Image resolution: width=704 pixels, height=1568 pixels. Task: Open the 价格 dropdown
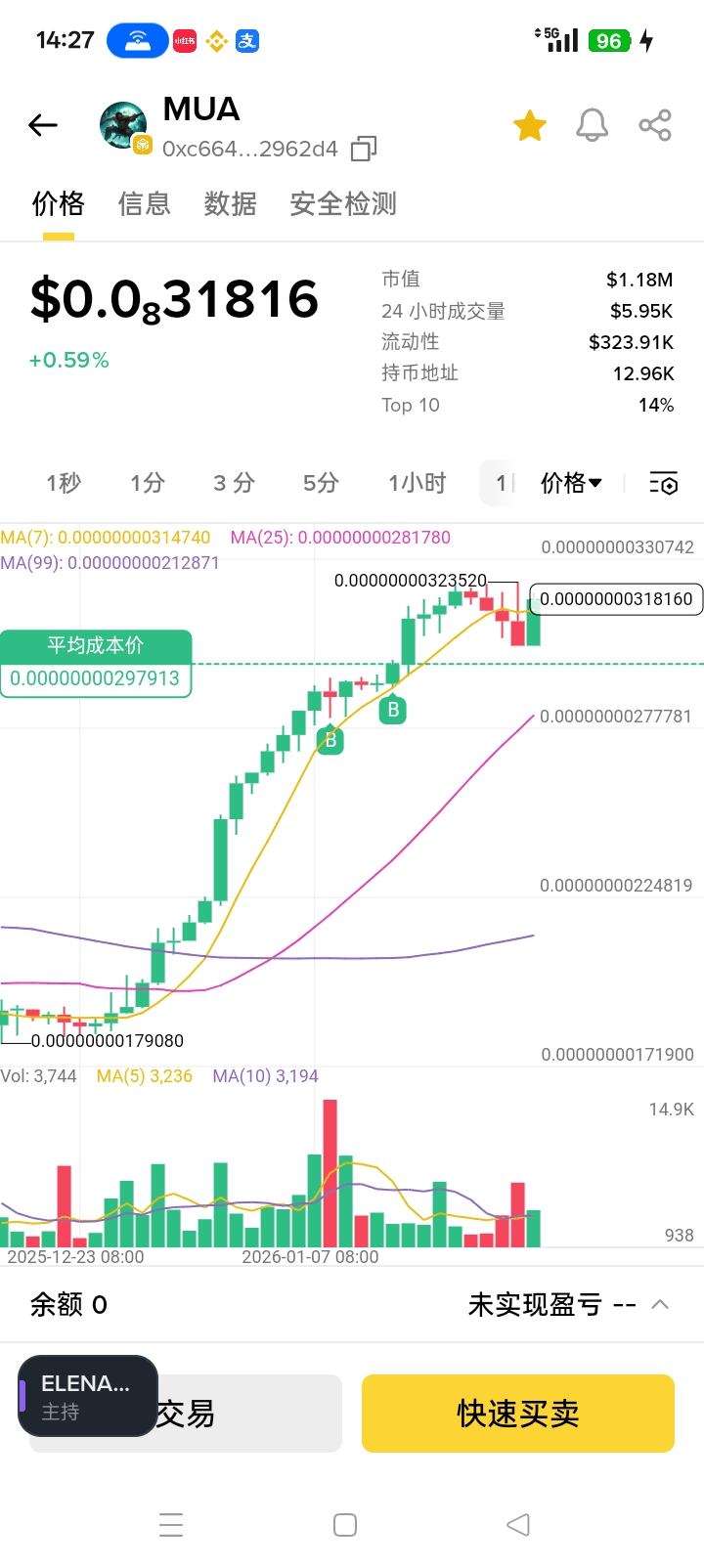[x=572, y=483]
